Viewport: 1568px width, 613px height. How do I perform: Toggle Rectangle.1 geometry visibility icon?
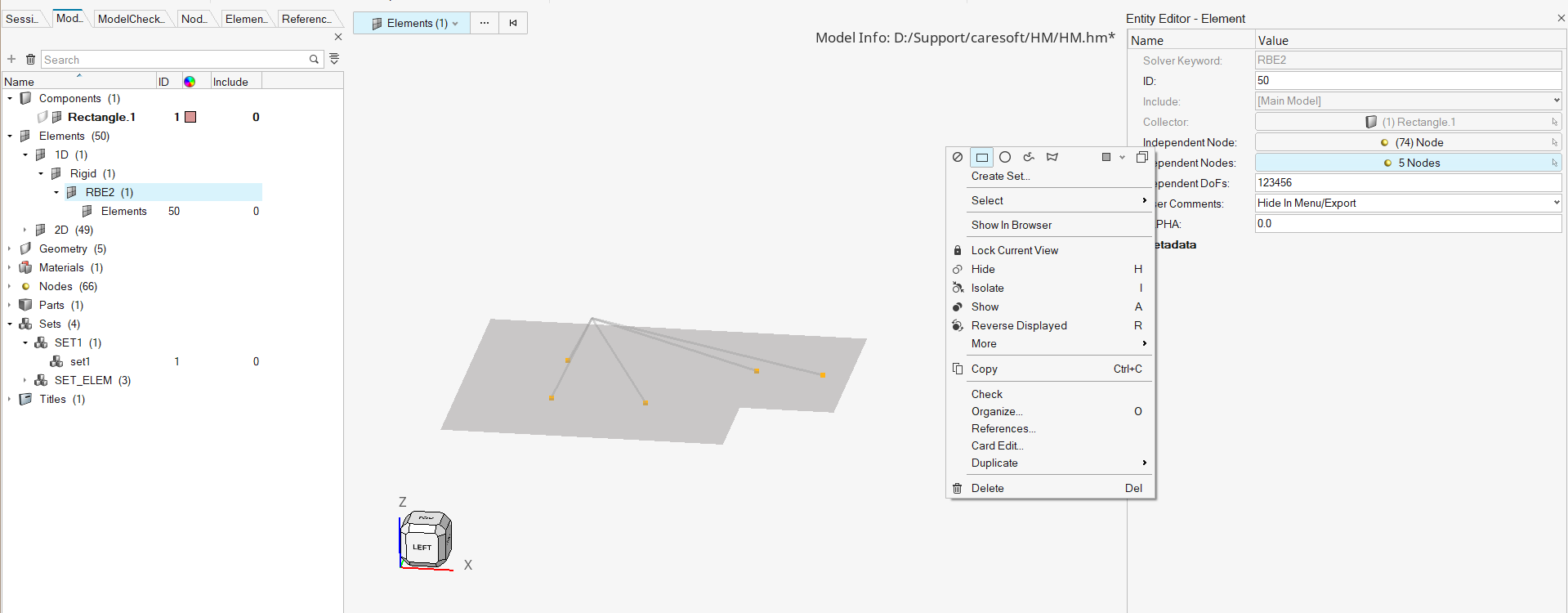[42, 117]
